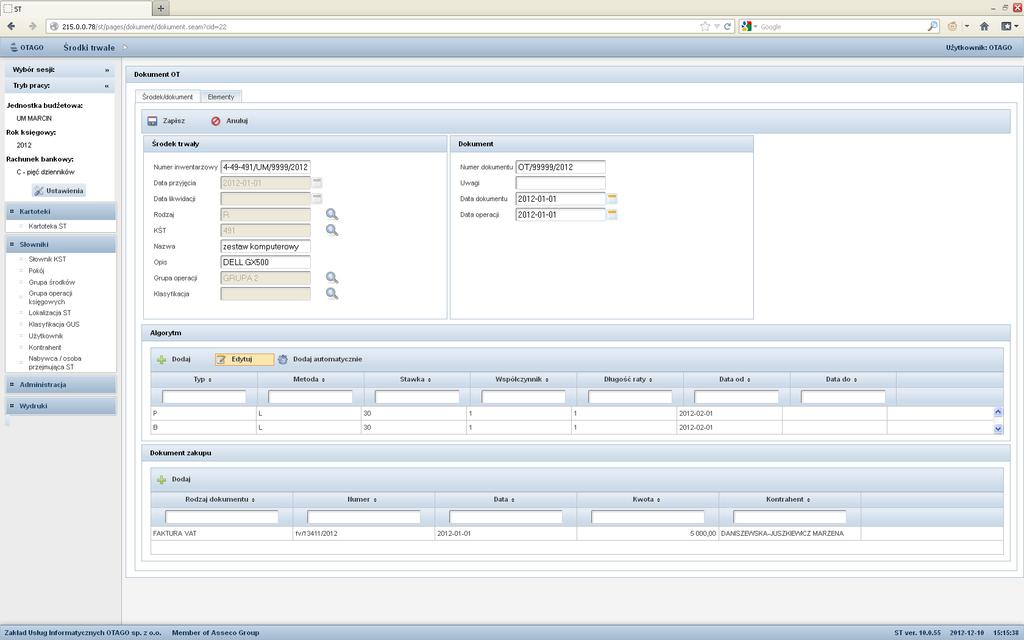Click the search magnifier in Google box
1024x640 pixels.
click(x=932, y=26)
